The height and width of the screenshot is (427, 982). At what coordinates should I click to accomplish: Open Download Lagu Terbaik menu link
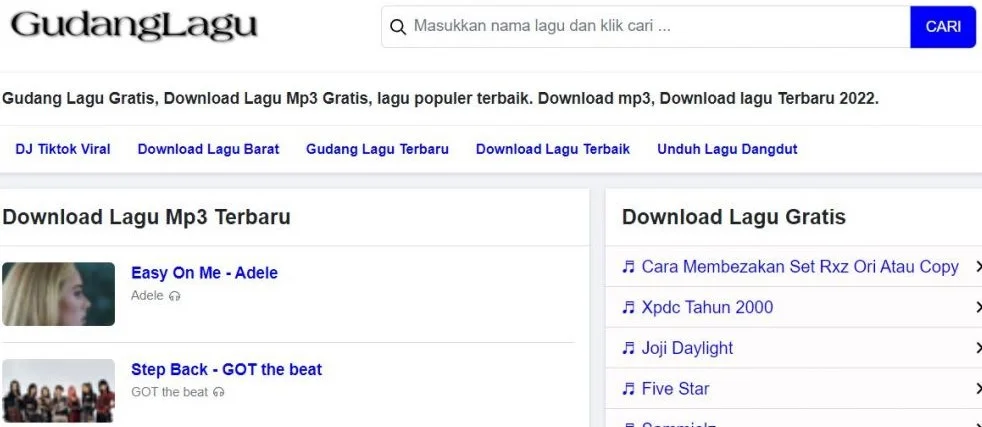pyautogui.click(x=553, y=149)
